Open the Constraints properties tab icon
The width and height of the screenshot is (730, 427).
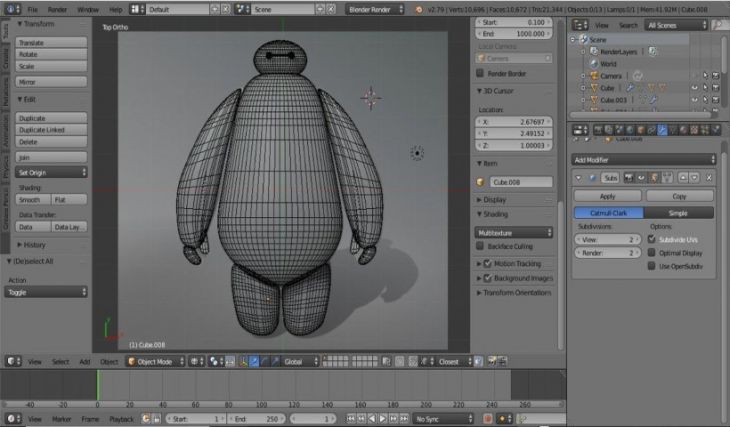click(652, 130)
